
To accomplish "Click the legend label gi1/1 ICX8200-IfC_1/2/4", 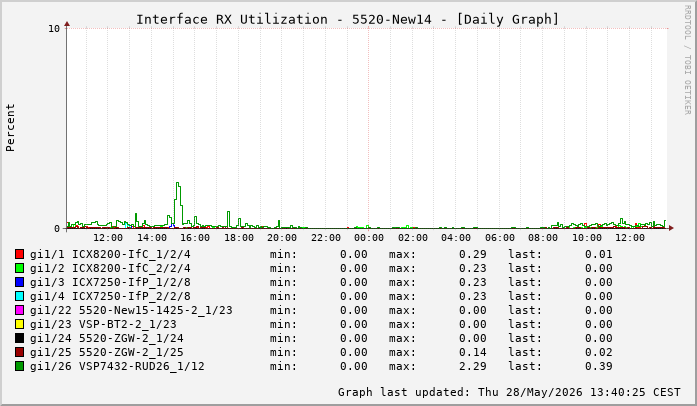I will click(x=110, y=254).
